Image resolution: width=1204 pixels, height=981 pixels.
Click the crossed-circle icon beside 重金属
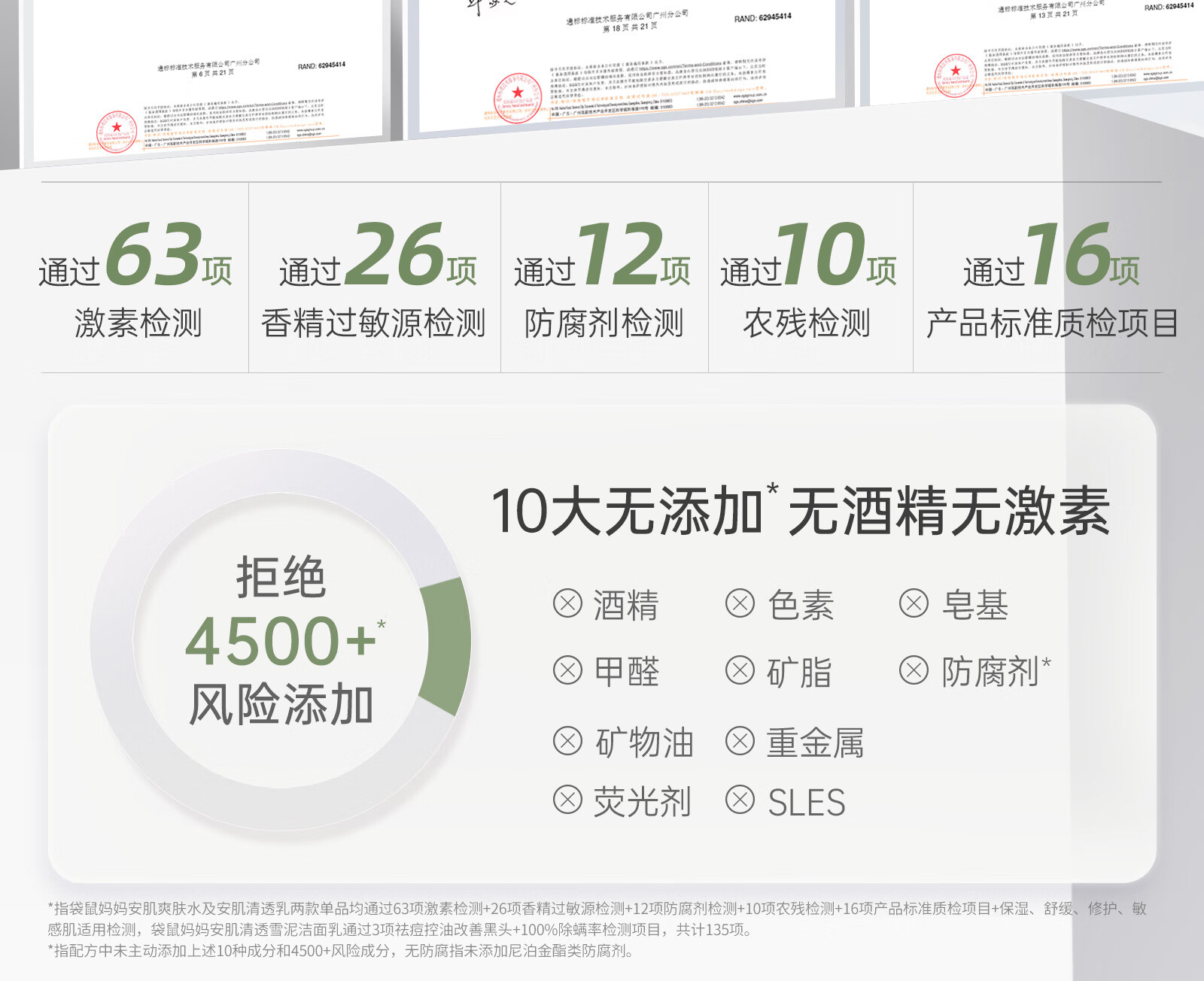pos(740,741)
